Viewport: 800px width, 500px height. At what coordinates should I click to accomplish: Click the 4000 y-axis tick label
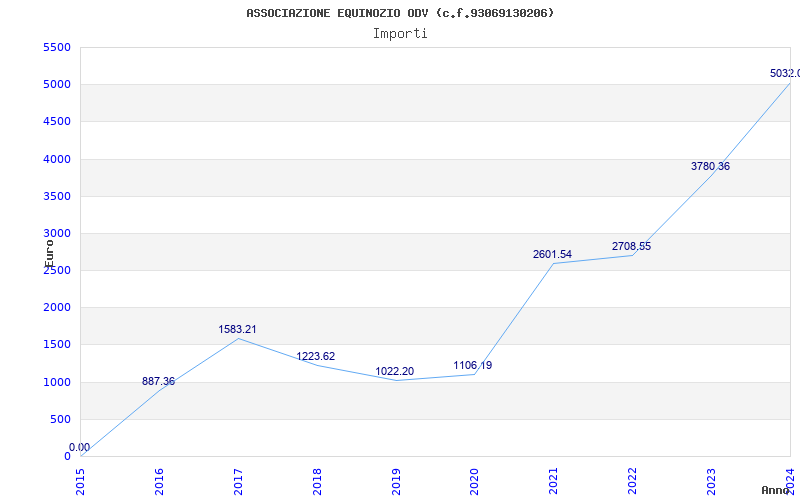[57, 159]
